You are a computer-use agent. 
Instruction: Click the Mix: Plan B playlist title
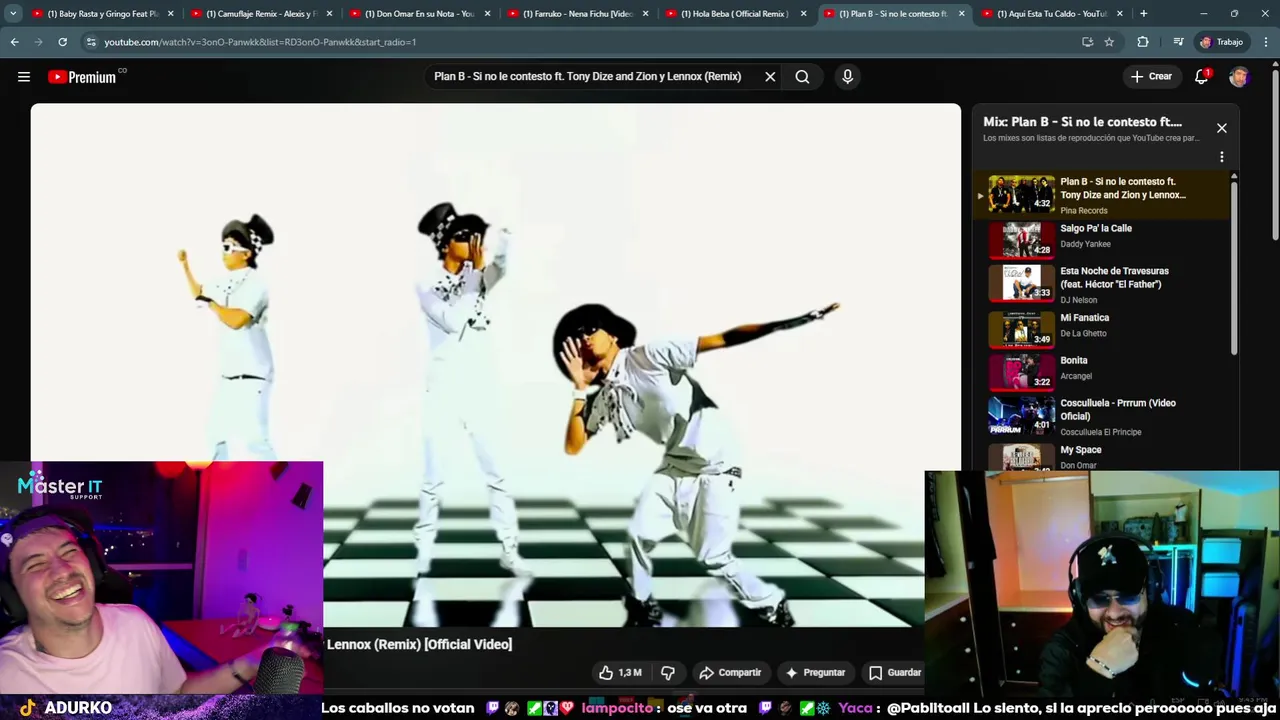pyautogui.click(x=1082, y=122)
